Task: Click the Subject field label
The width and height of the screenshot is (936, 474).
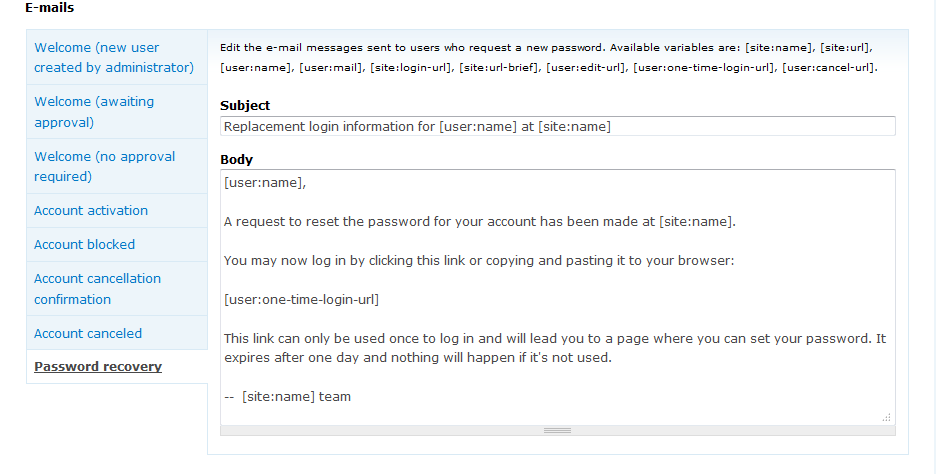Action: [245, 106]
